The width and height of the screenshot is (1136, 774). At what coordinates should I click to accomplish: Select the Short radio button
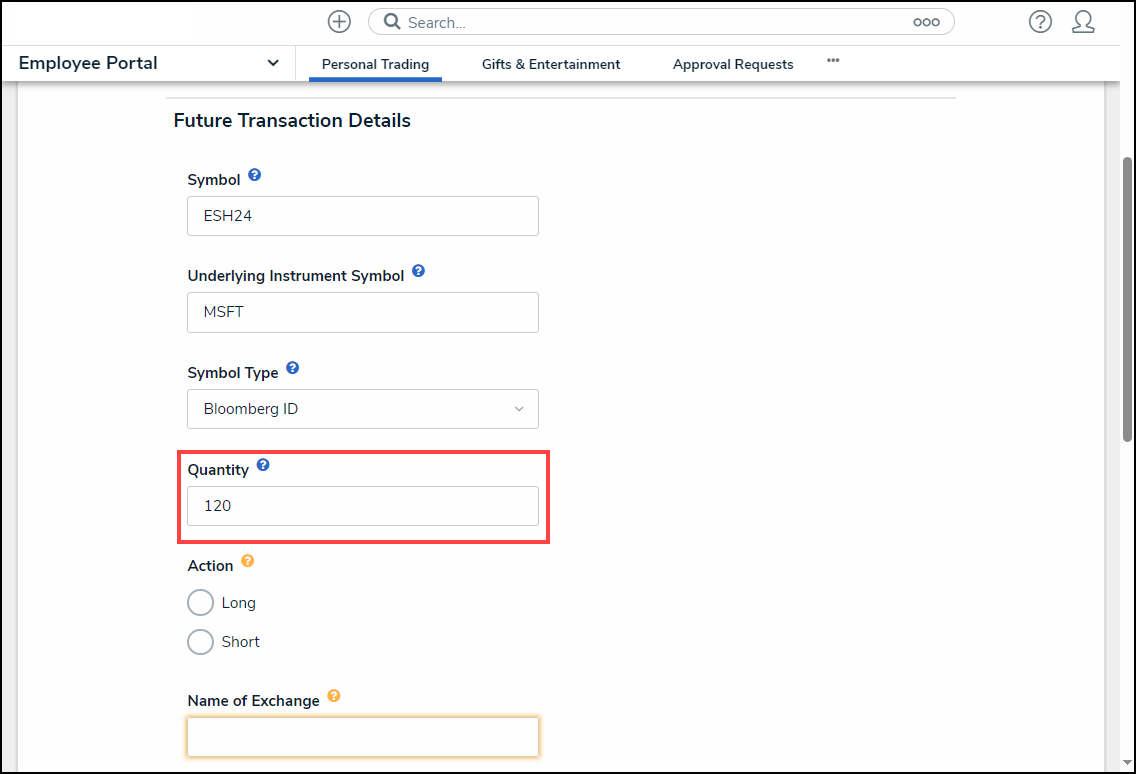(x=201, y=642)
